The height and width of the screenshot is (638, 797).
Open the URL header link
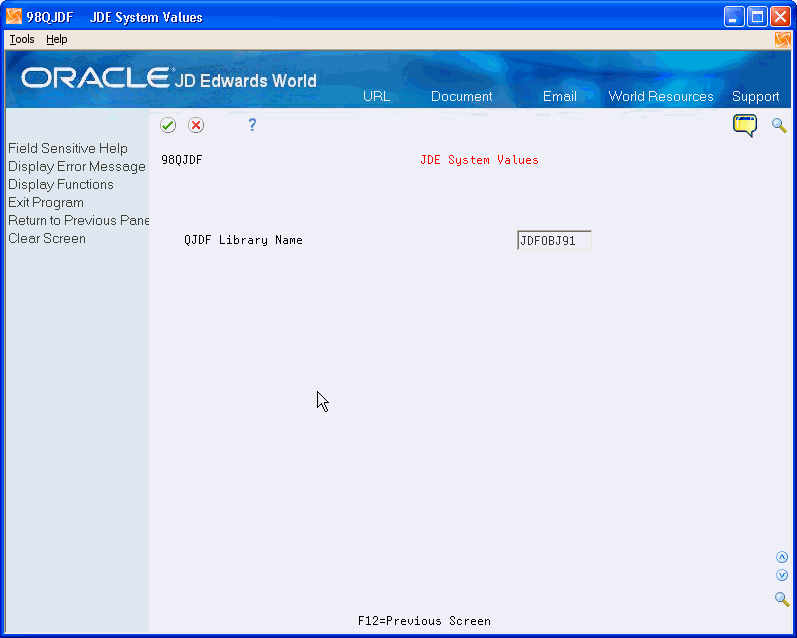(x=376, y=96)
